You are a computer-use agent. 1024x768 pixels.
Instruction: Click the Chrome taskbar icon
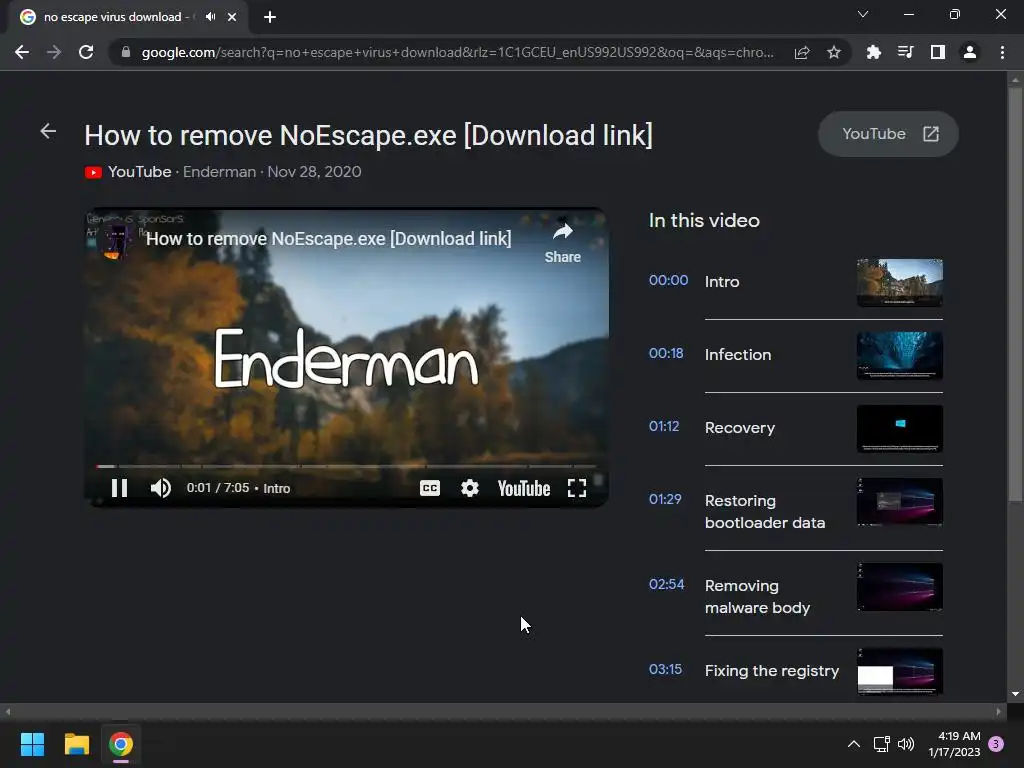point(121,744)
